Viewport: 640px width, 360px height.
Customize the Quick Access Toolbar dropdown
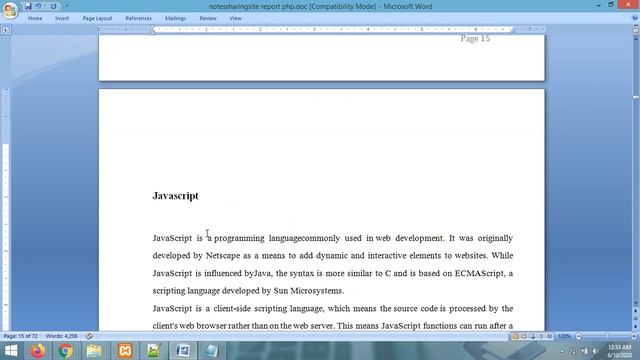click(x=67, y=6)
